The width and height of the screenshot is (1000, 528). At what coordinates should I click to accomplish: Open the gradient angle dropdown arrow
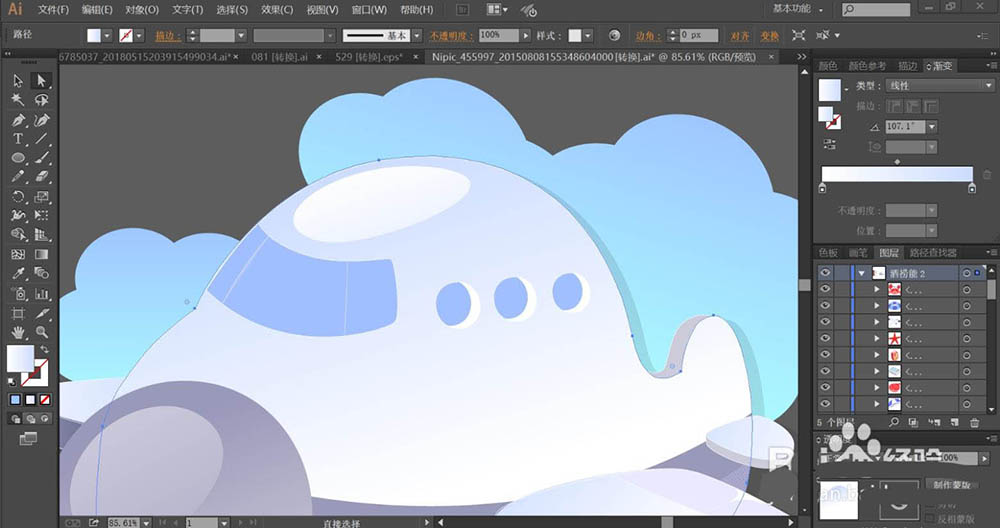pyautogui.click(x=932, y=127)
